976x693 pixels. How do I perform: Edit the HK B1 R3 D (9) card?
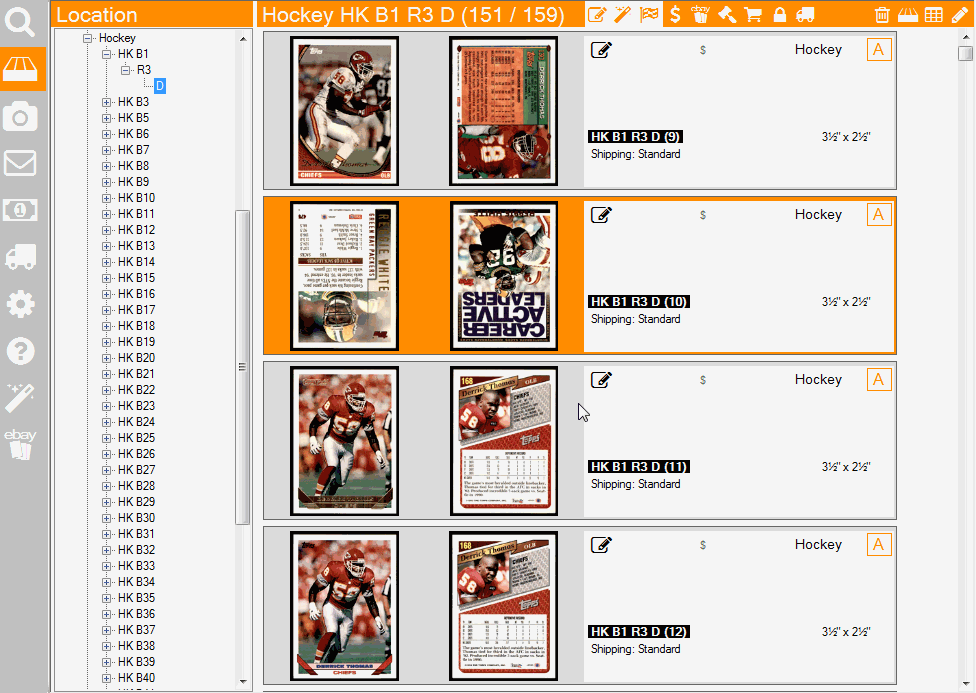click(x=601, y=50)
